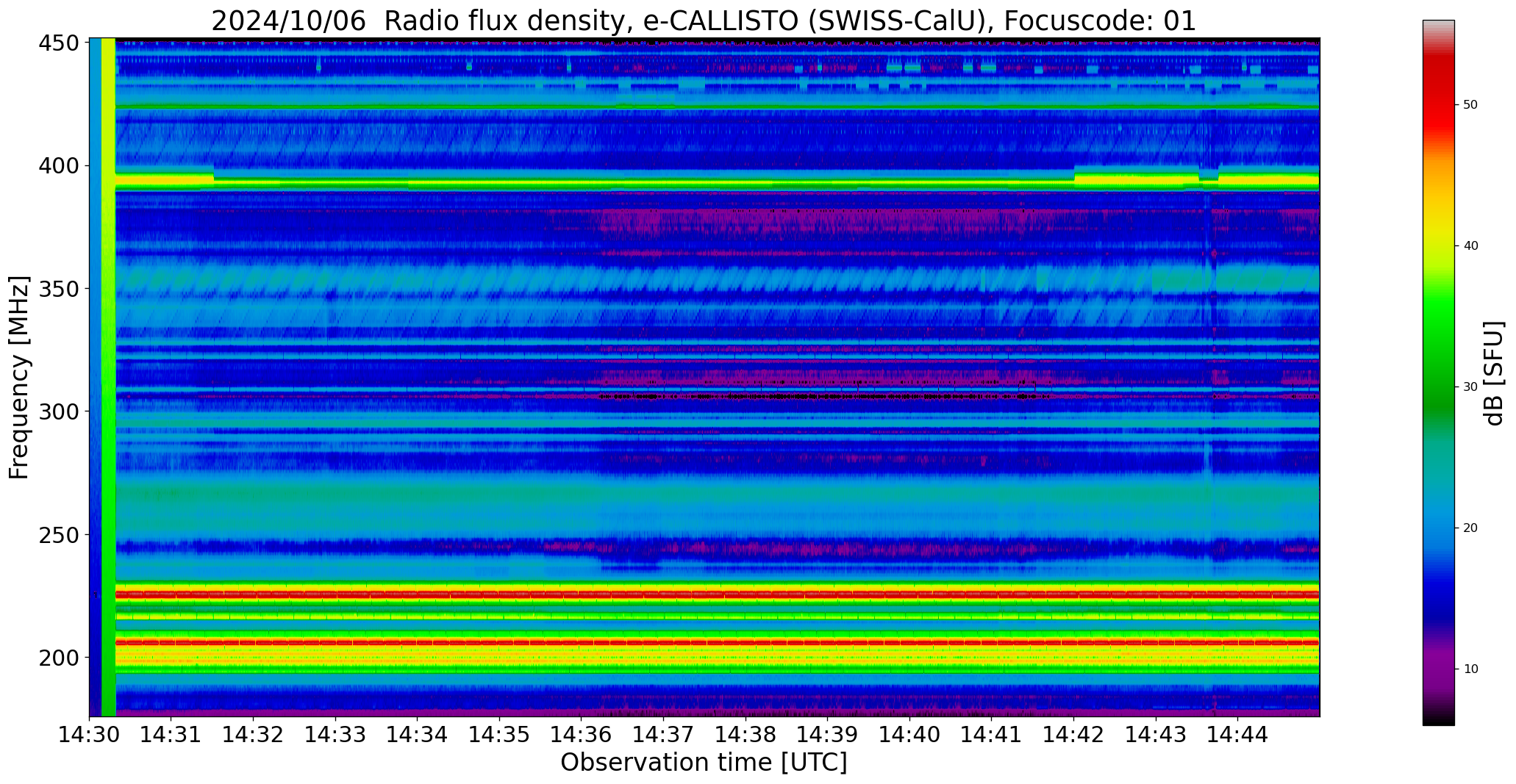Click the 'dB [SFU]' colorbar label

[x=1494, y=373]
